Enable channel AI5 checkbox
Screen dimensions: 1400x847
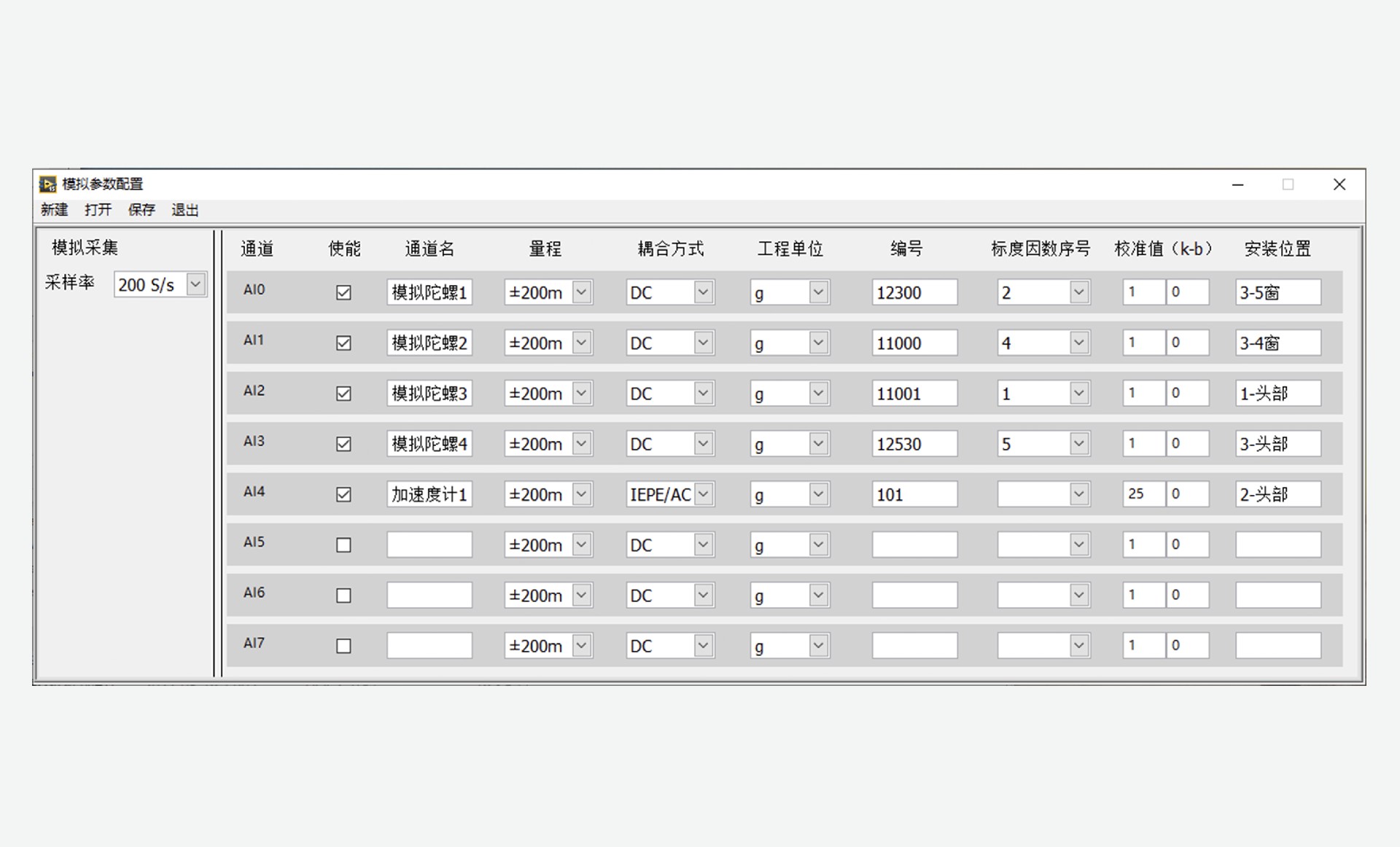[343, 545]
